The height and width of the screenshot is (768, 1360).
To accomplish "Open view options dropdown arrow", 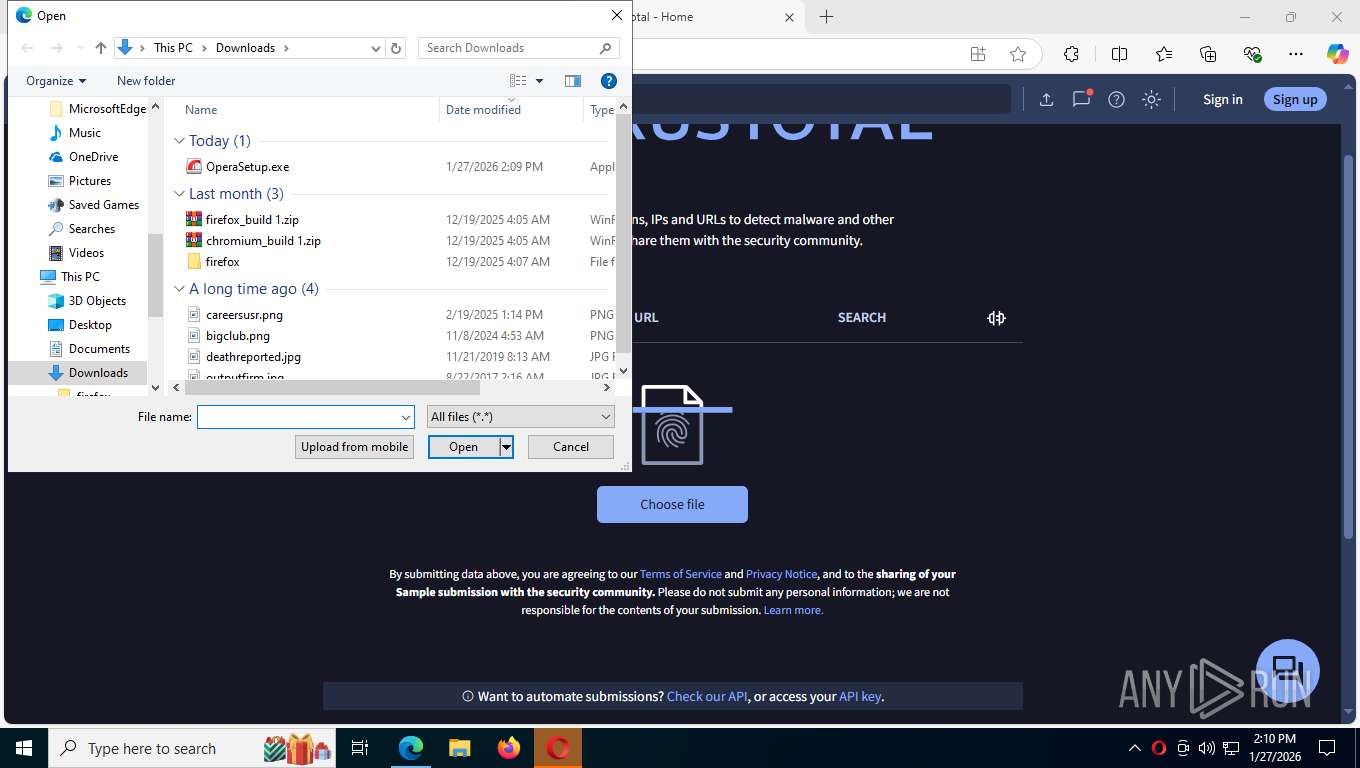I will (540, 81).
